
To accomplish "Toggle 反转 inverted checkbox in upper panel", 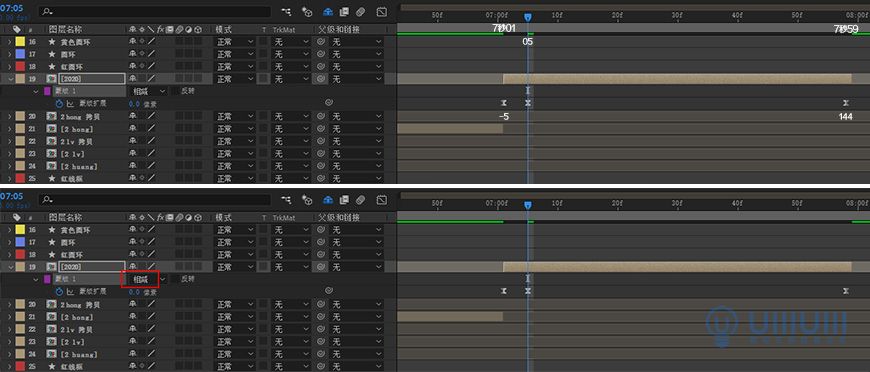I will coord(175,91).
